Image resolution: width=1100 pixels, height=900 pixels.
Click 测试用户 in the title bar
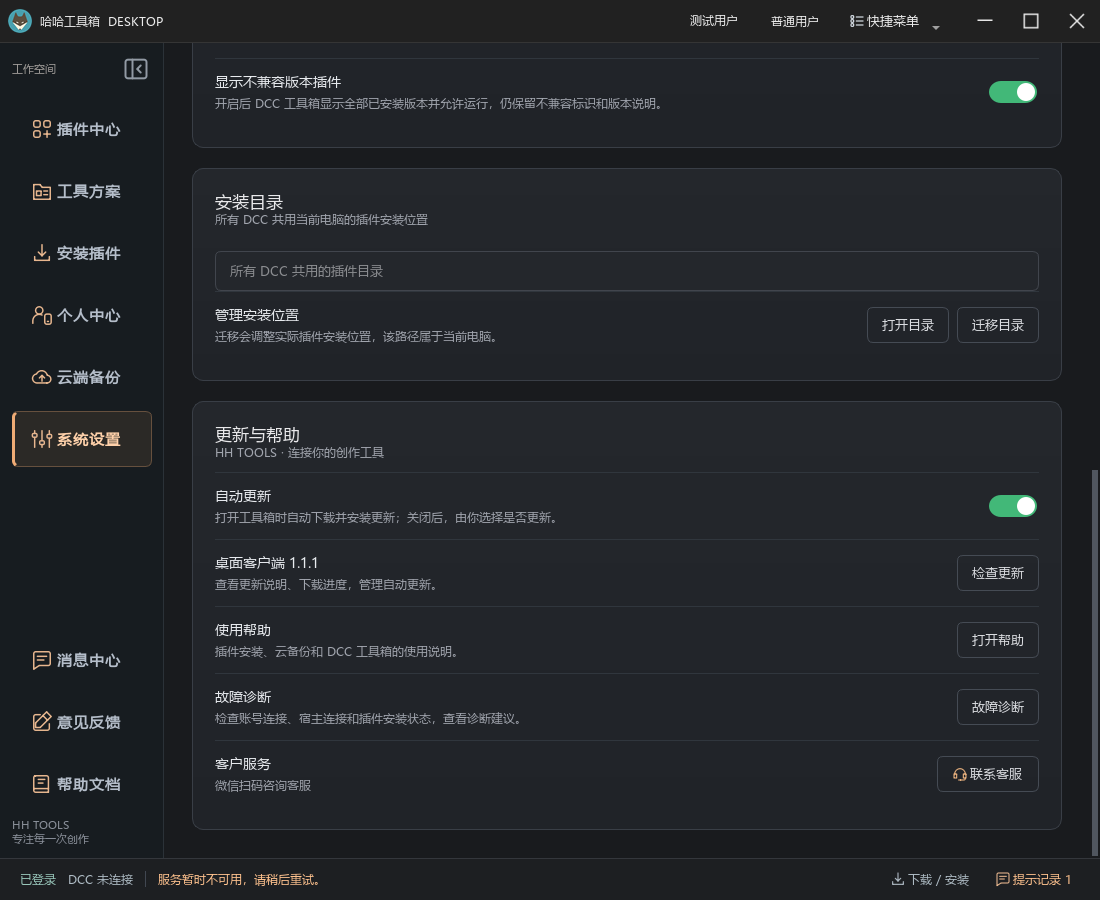click(x=713, y=21)
